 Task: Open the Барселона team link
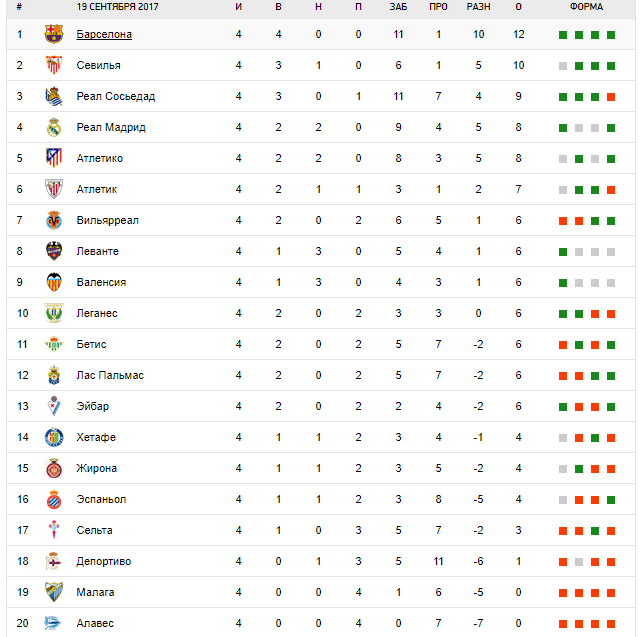(x=104, y=35)
